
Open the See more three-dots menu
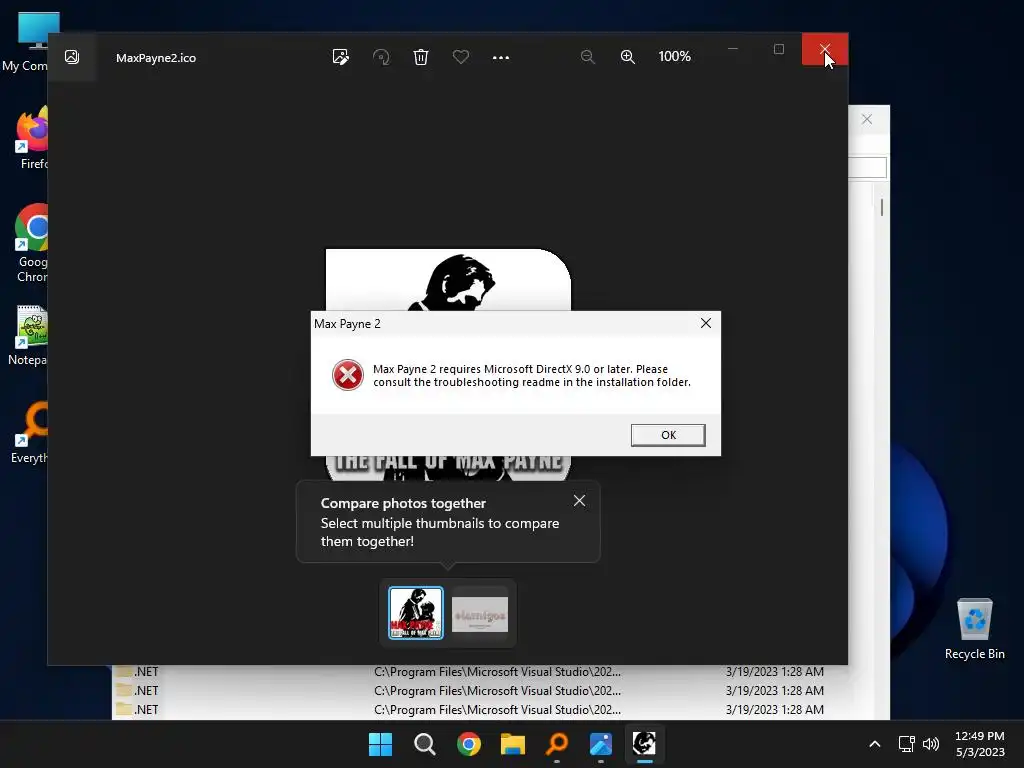[x=500, y=57]
